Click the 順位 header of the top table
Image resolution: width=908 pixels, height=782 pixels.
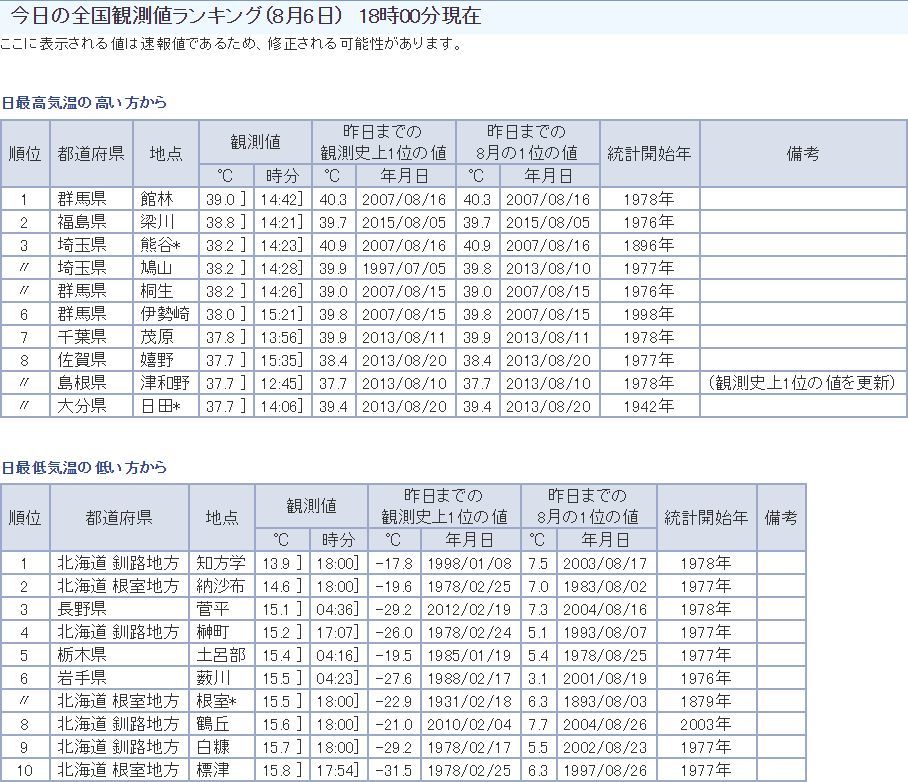coord(25,154)
